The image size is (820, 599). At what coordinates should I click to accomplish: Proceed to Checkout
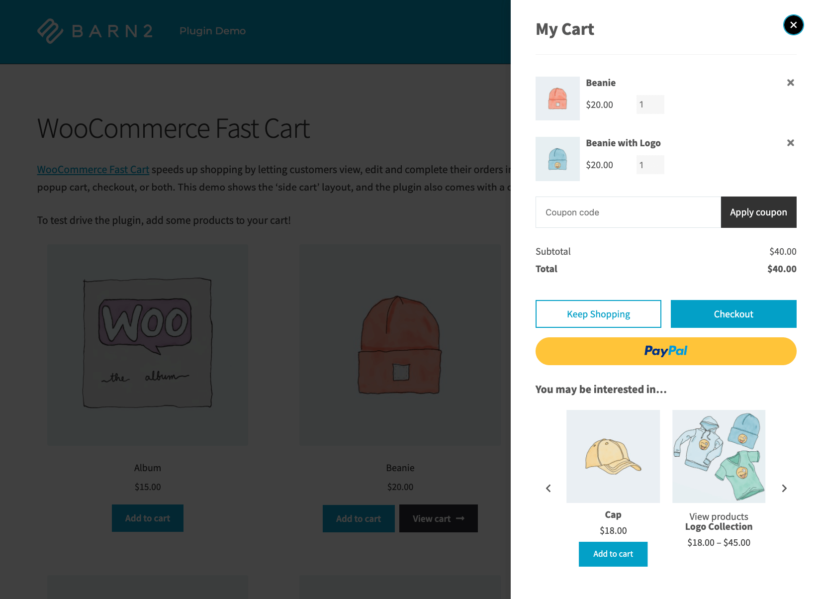pyautogui.click(x=733, y=313)
